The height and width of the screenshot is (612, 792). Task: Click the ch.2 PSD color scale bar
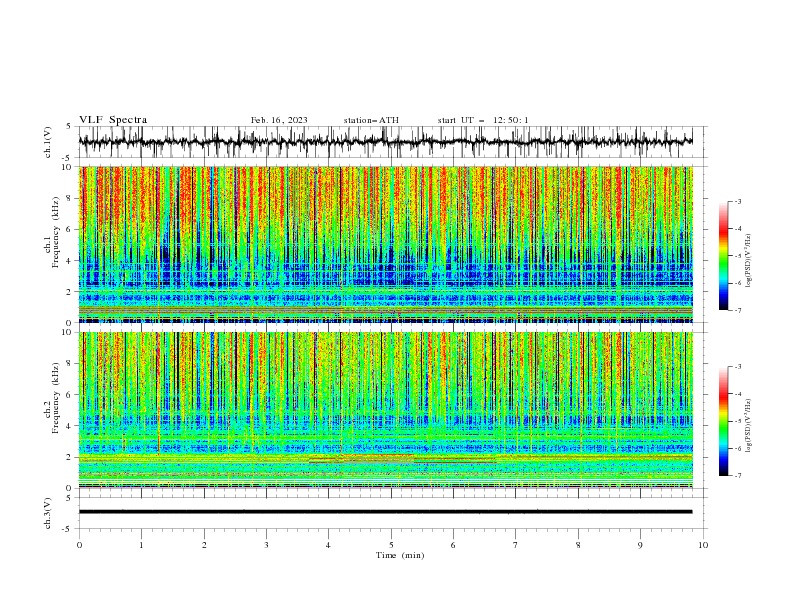[x=724, y=421]
